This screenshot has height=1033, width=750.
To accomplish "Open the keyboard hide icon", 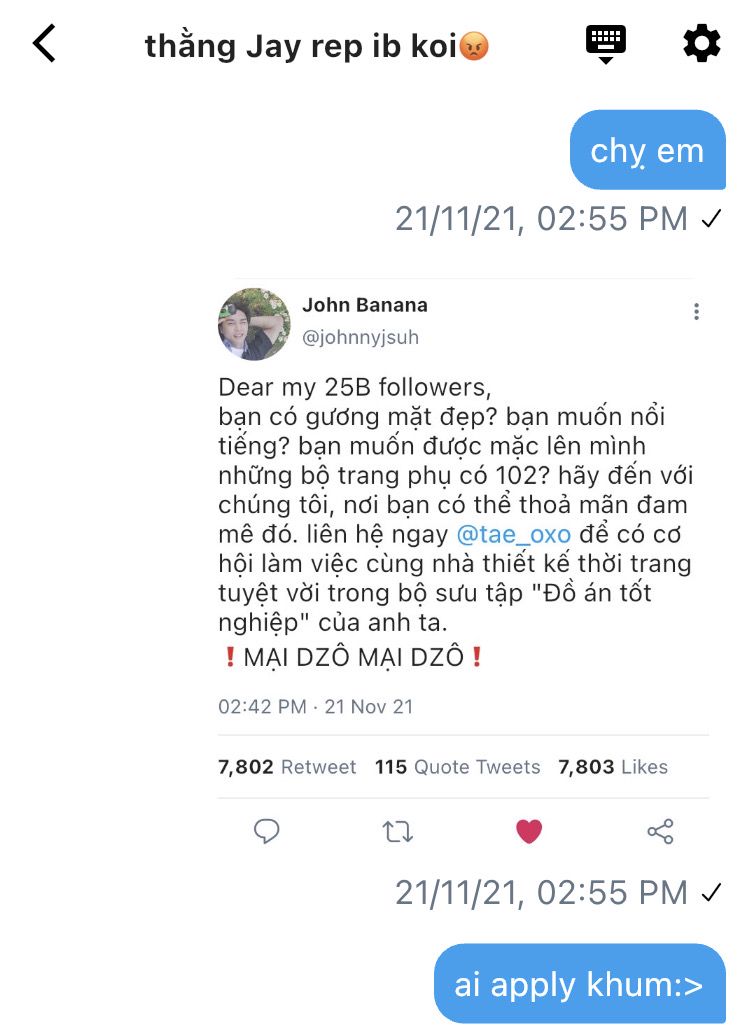I will point(606,44).
